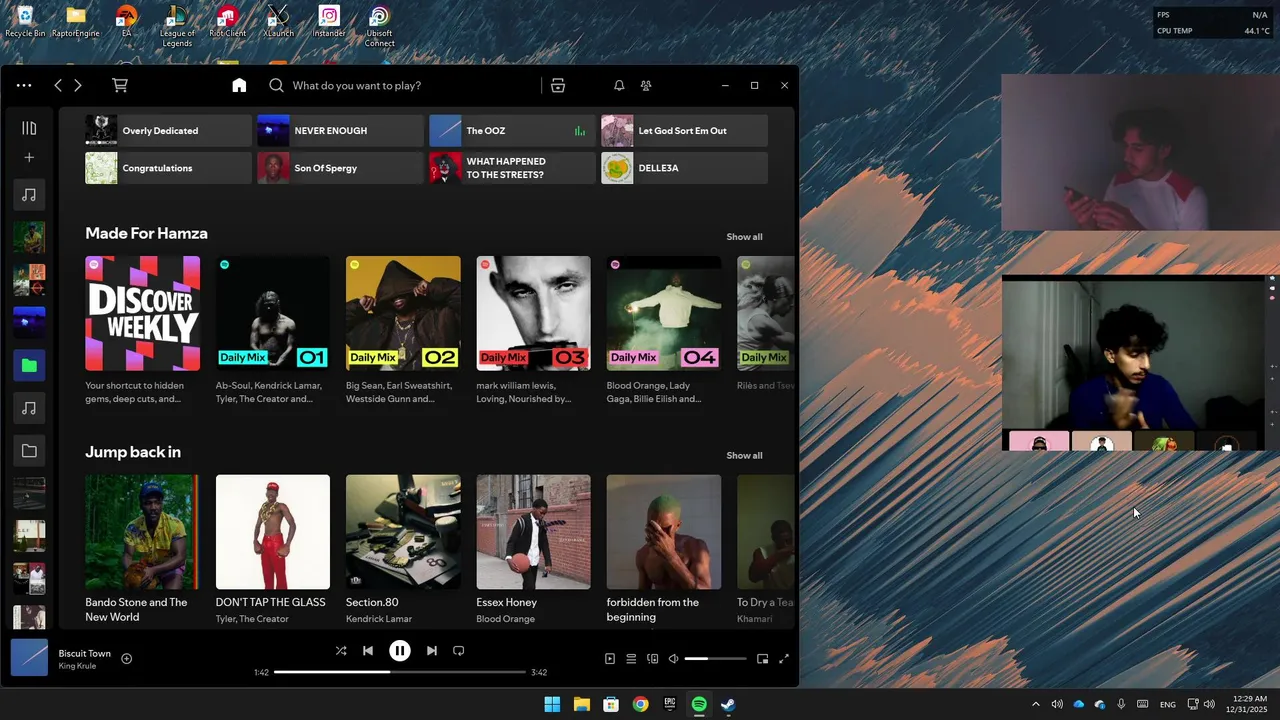Screen dimensions: 1280x720
Task: Click the plus create playlist button in sidebar
Action: (x=29, y=158)
